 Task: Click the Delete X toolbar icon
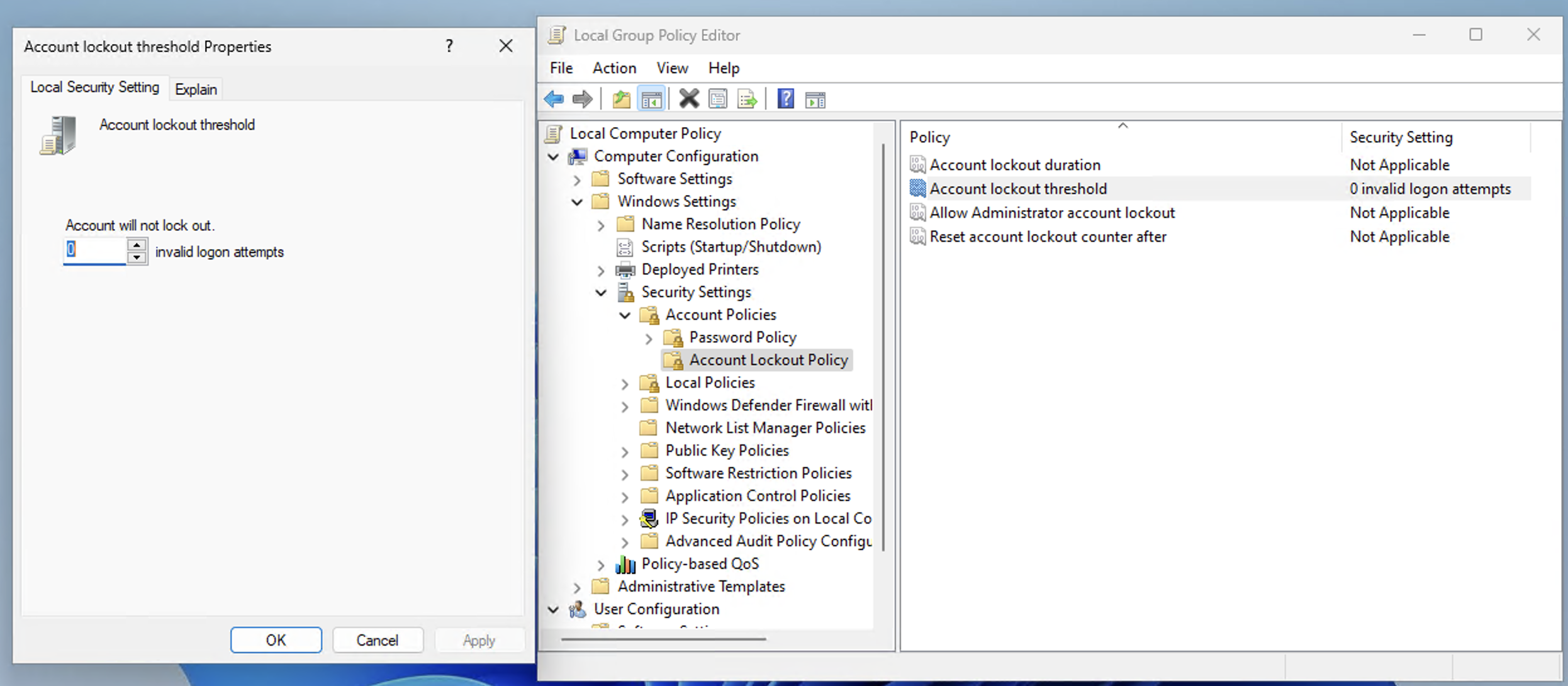(x=689, y=99)
